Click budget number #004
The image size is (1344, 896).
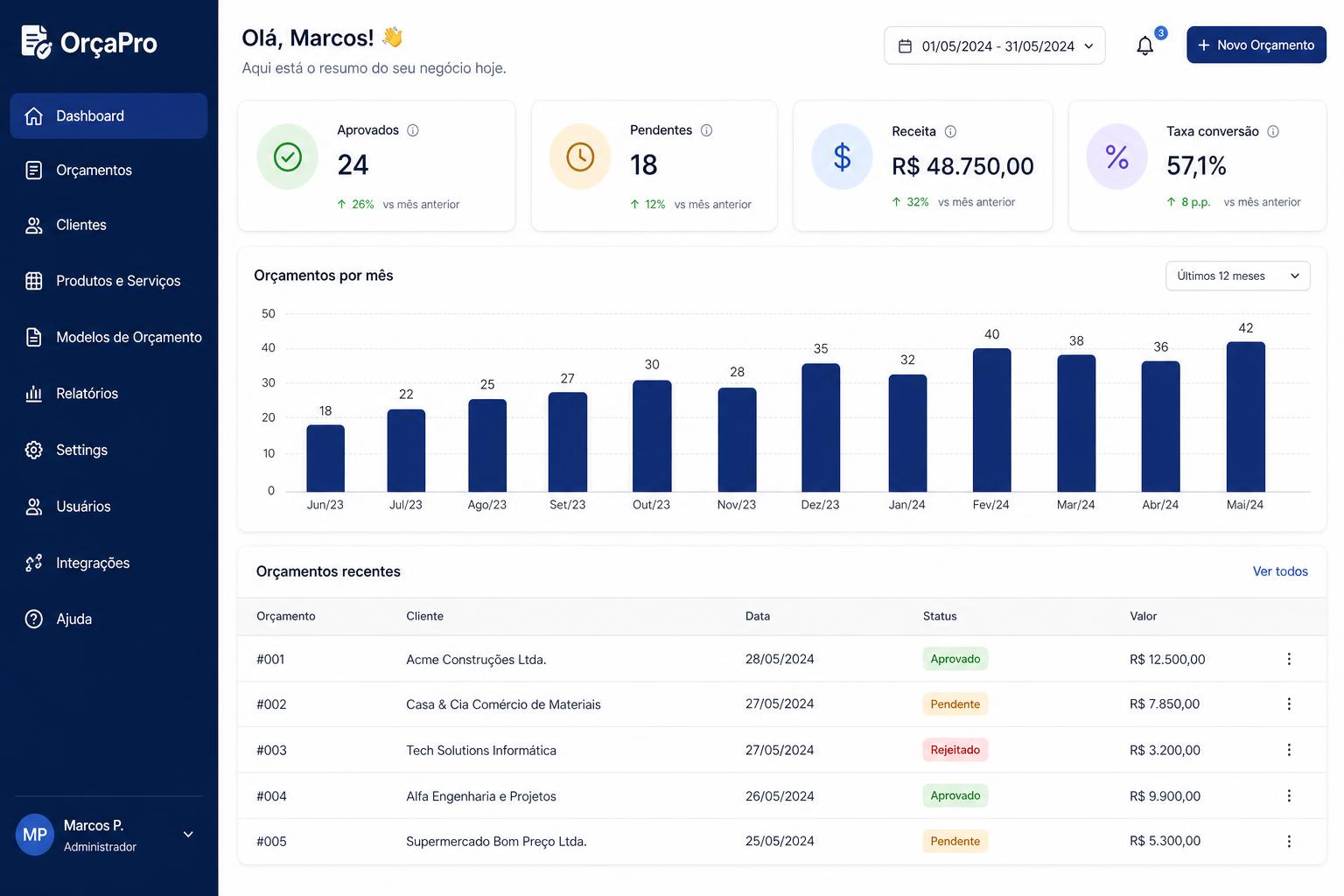tap(271, 796)
